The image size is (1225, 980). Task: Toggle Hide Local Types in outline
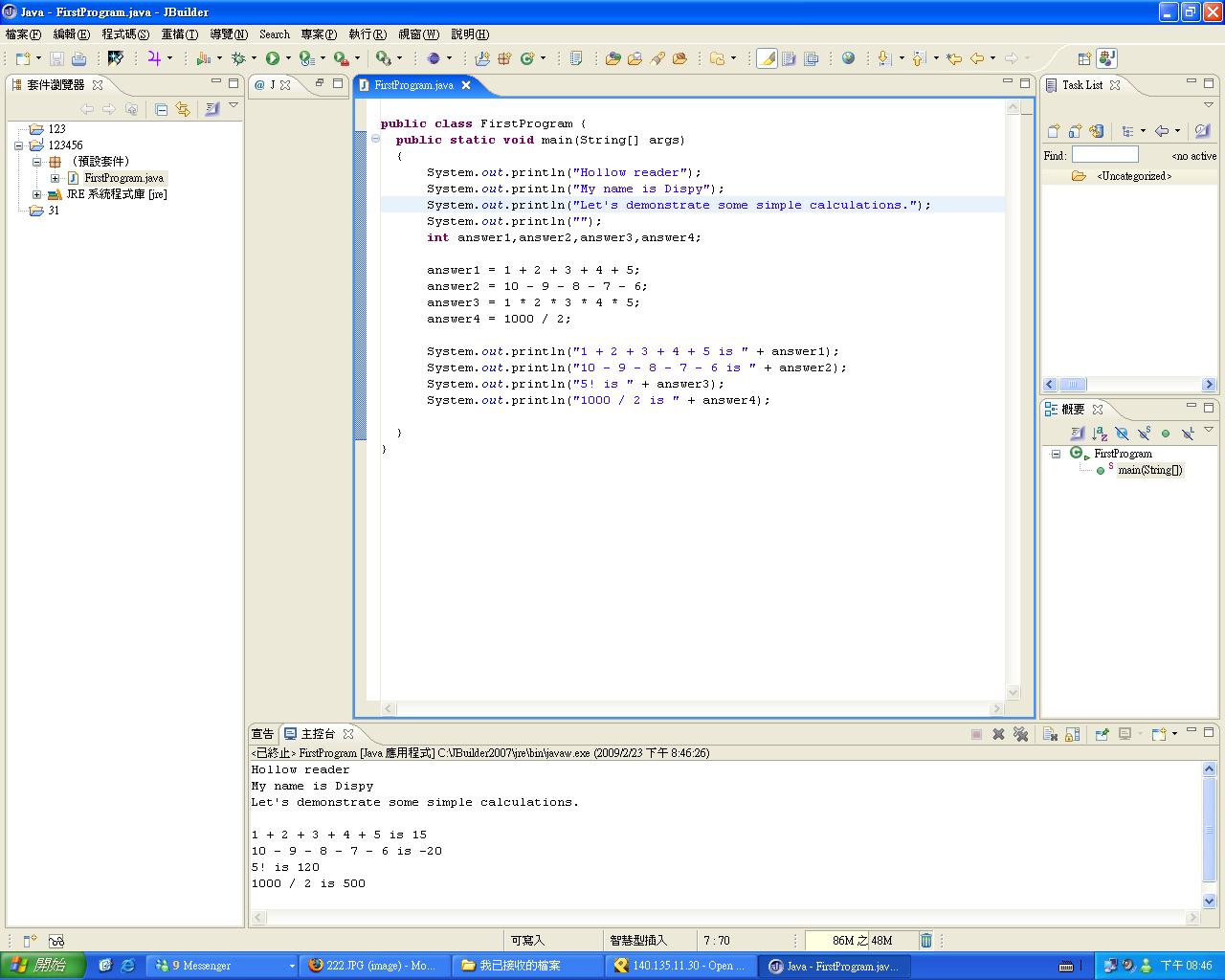click(x=1188, y=434)
